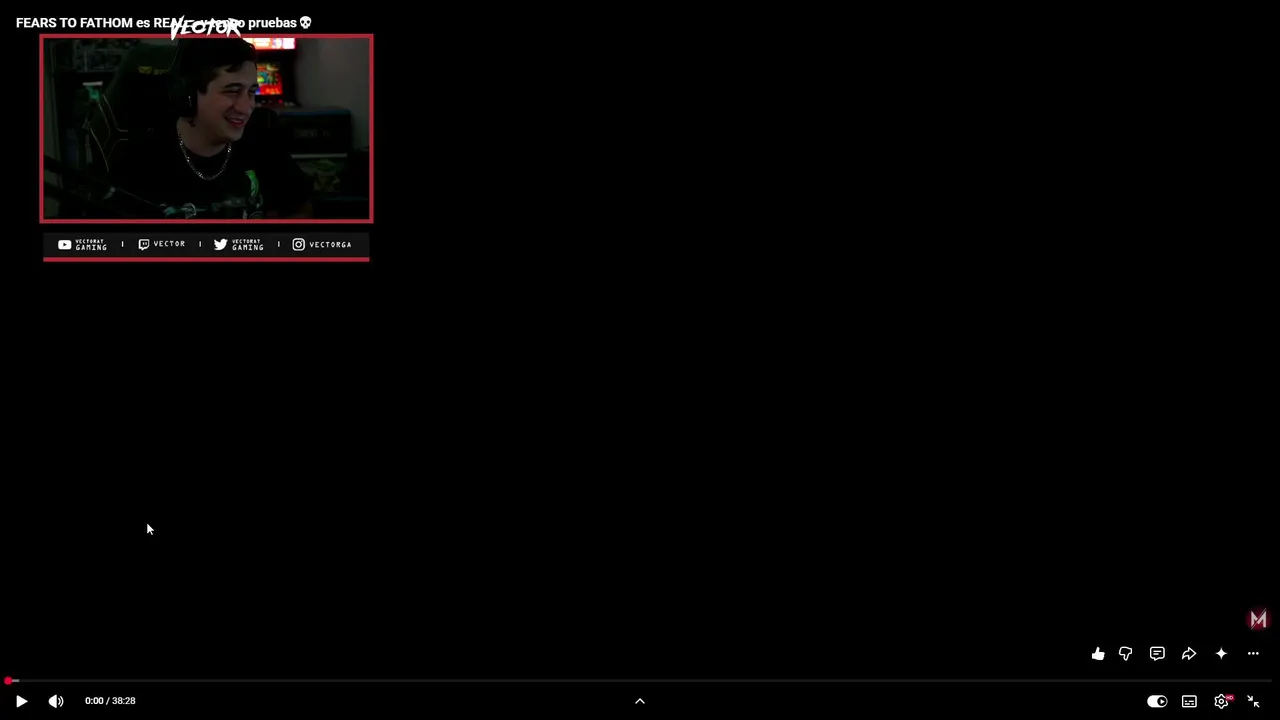
Task: Open the sparkle Ask AI feature
Action: click(x=1221, y=654)
